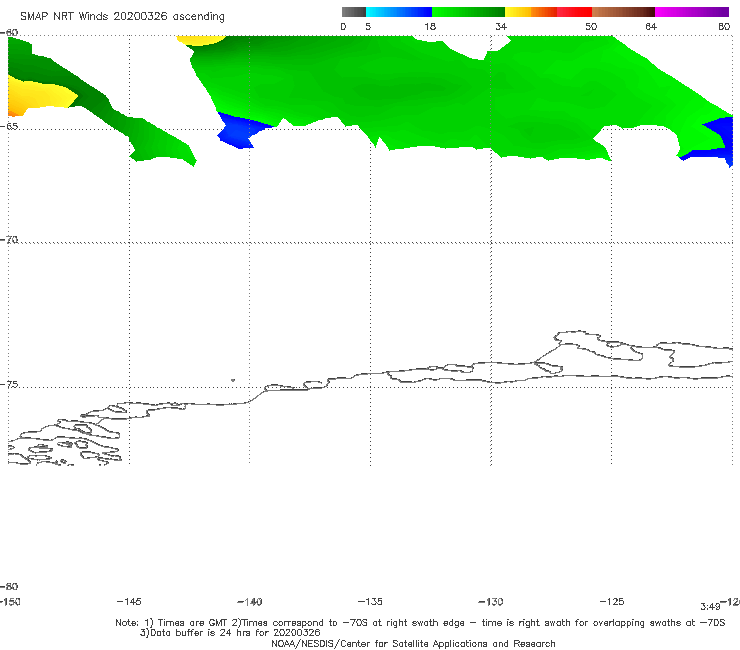Click the latitude label "-65"

9,126
